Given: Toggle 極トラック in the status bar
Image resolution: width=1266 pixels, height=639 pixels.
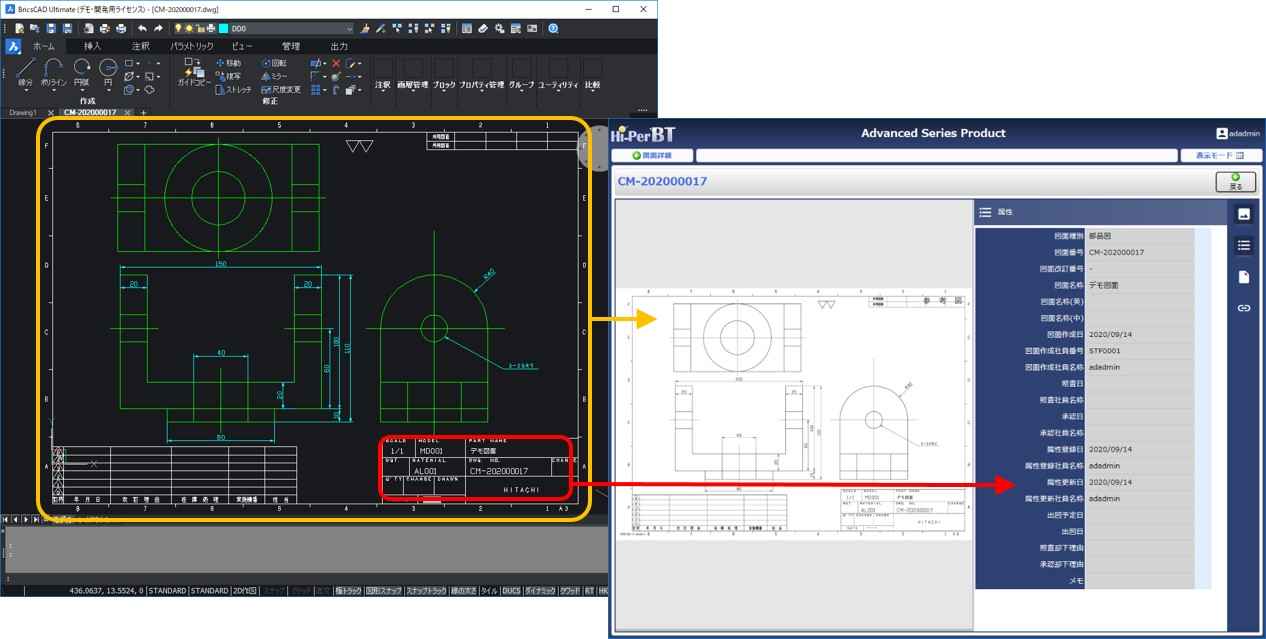Looking at the screenshot, I should [347, 591].
